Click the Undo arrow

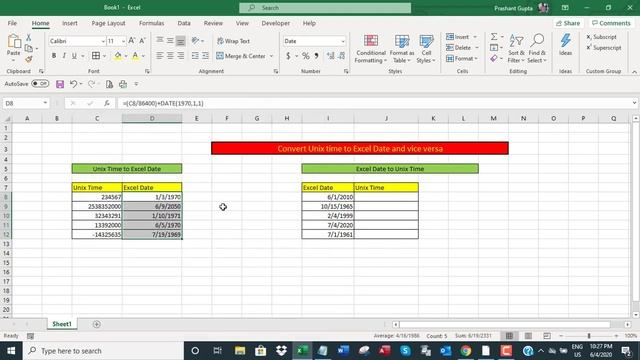(73, 84)
